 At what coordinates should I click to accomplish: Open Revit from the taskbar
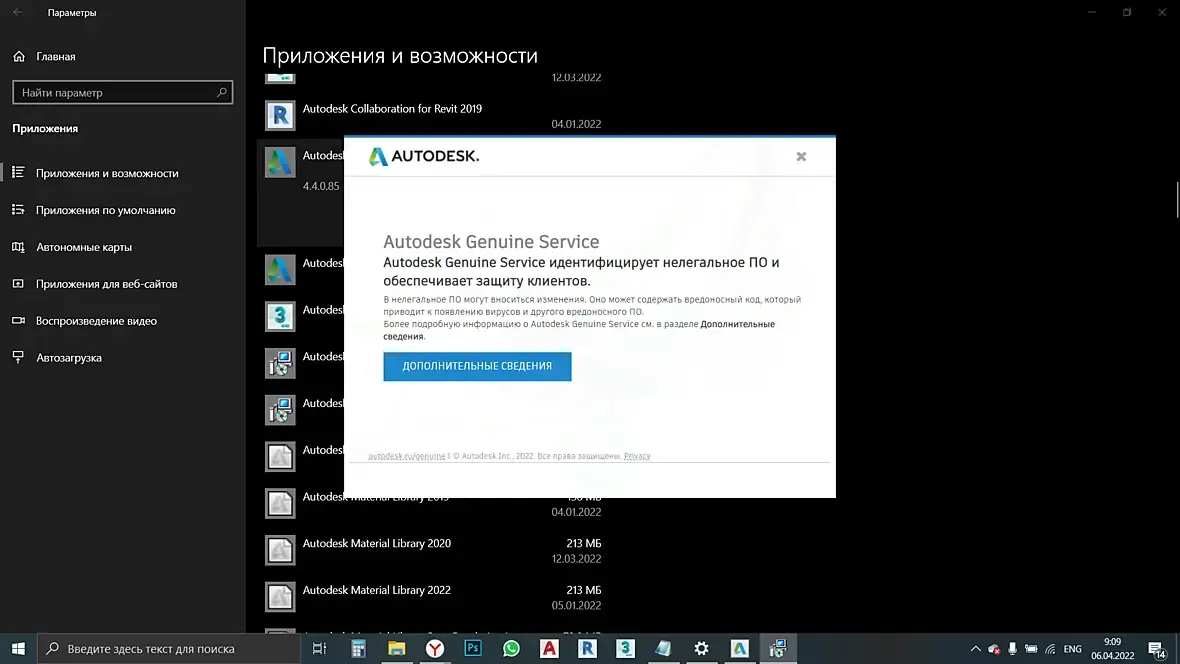(x=588, y=648)
